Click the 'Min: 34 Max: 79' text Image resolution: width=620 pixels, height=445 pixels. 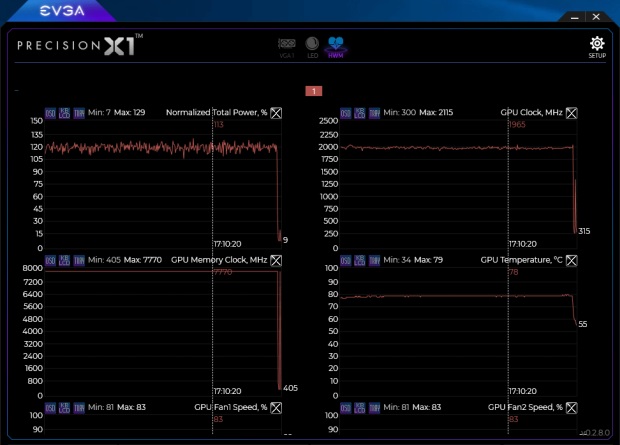413,260
